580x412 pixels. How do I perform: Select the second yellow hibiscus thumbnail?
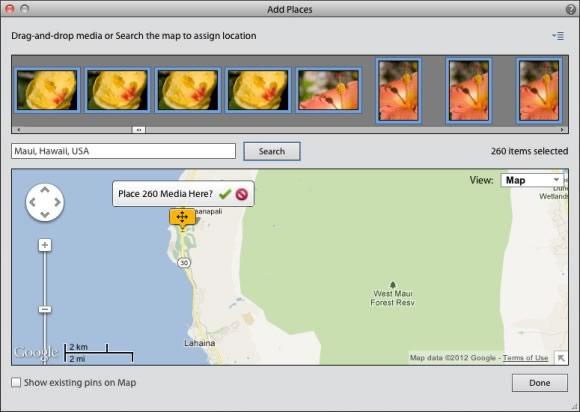click(117, 90)
